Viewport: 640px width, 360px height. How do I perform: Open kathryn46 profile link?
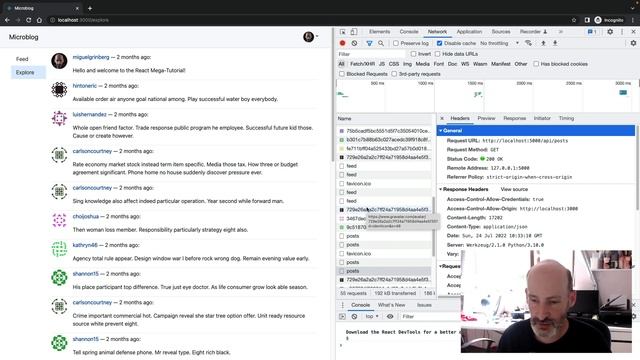(x=85, y=245)
